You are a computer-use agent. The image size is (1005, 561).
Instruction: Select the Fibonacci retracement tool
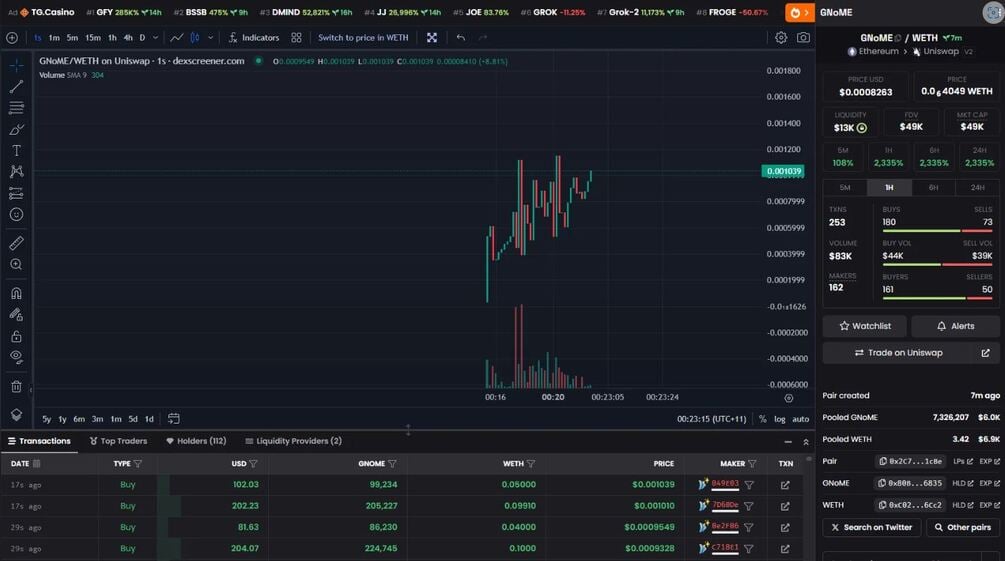[x=16, y=108]
